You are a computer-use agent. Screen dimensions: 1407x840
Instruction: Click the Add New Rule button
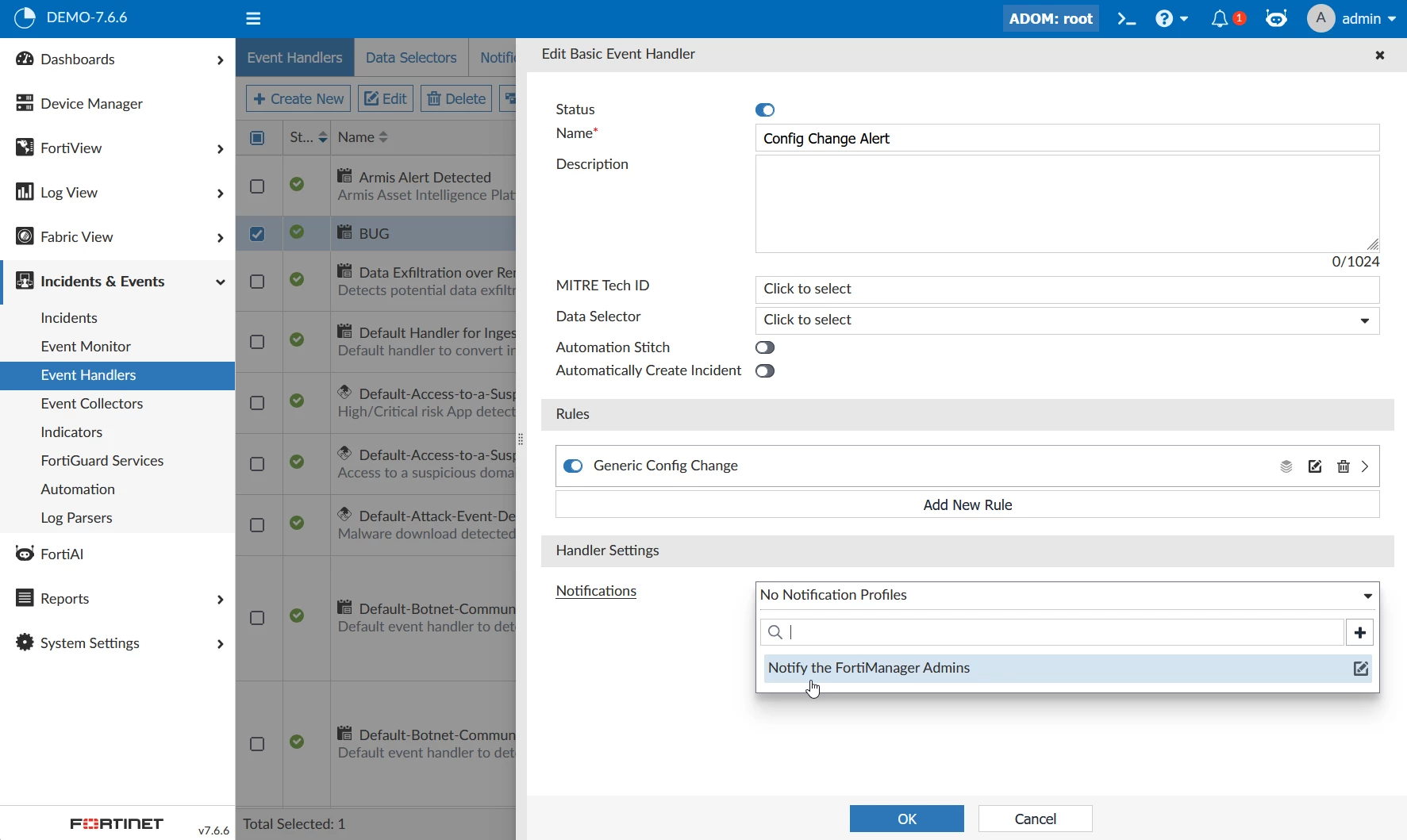tap(967, 505)
